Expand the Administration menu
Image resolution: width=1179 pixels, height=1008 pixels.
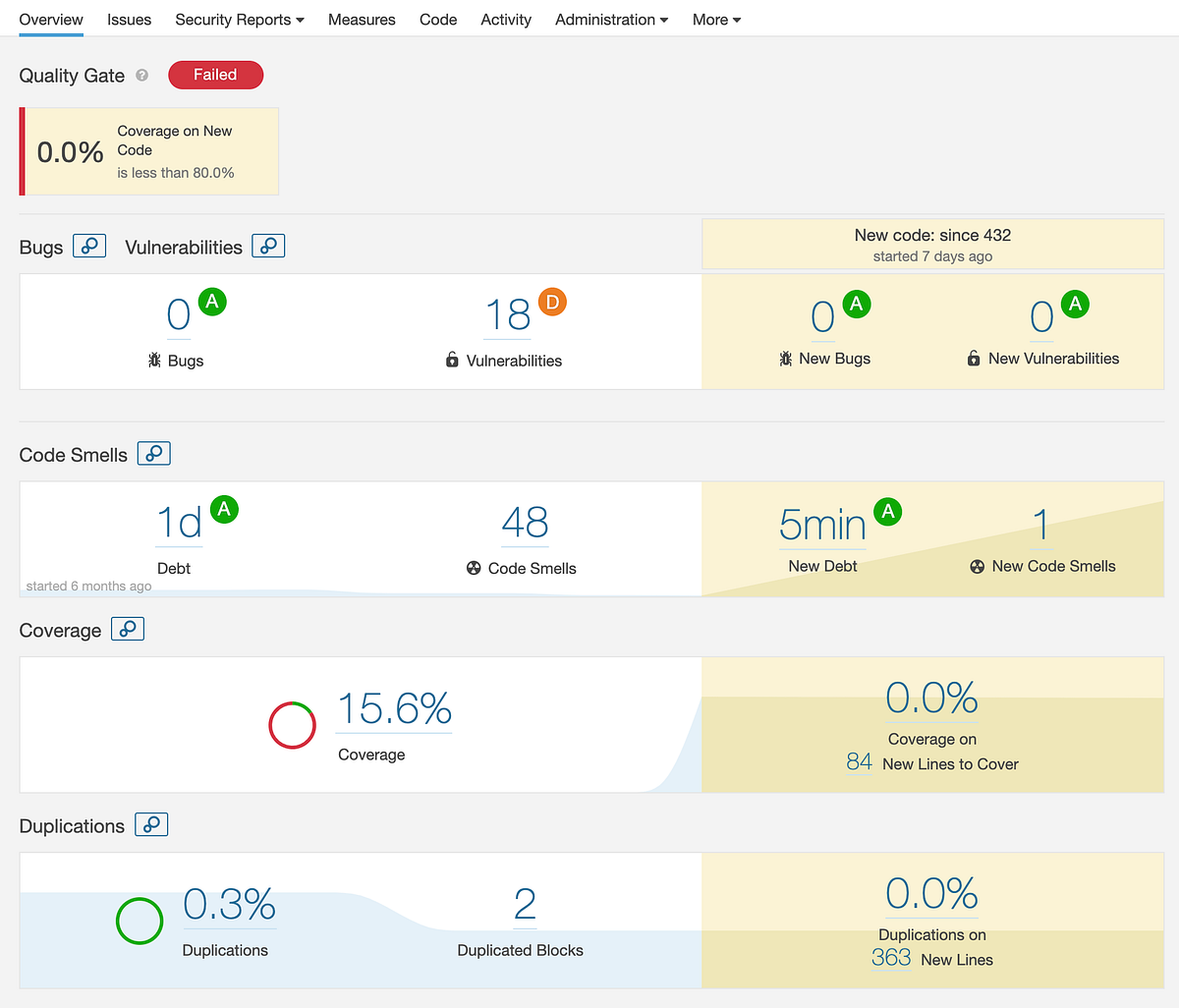click(610, 19)
